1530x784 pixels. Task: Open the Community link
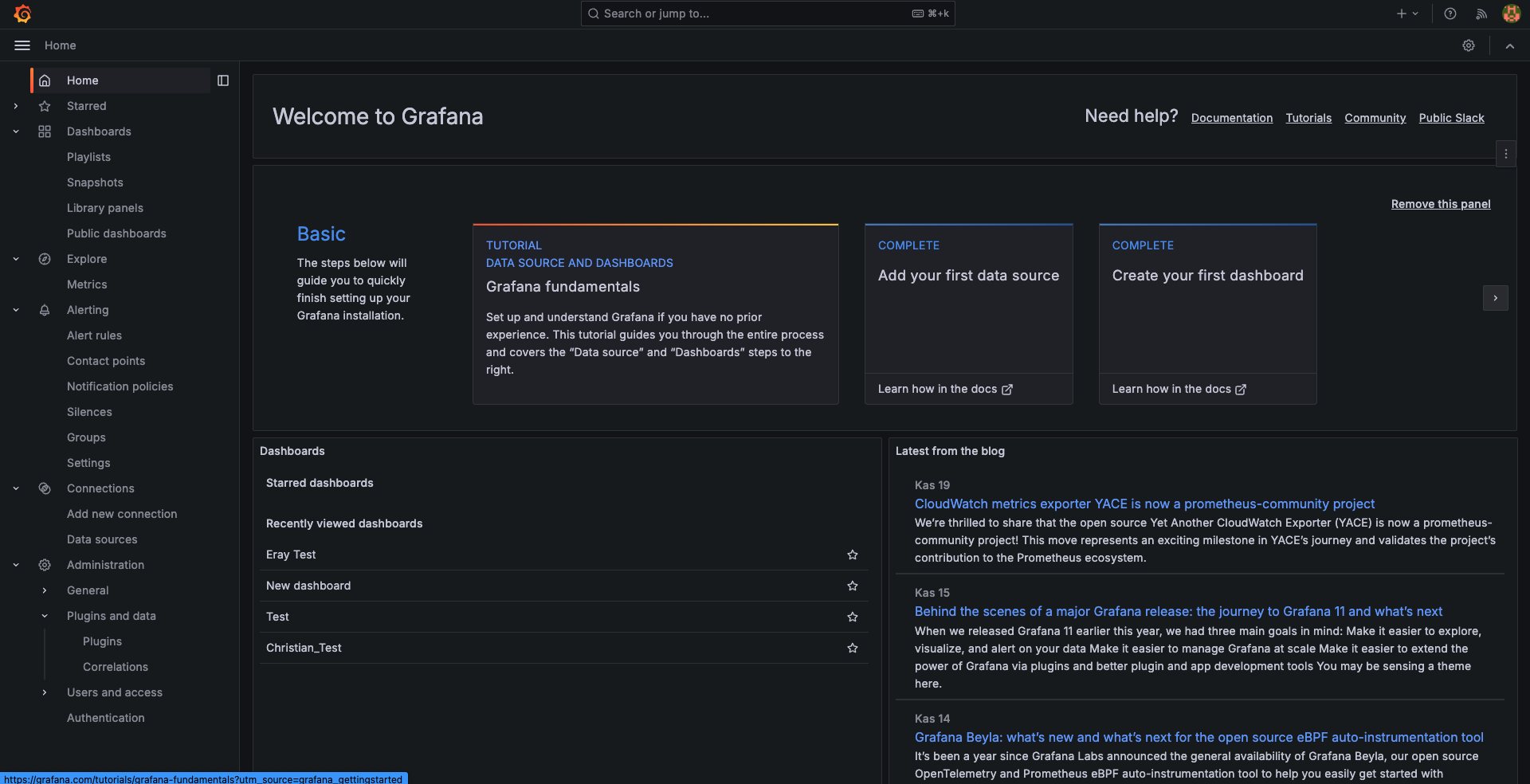tap(1375, 118)
